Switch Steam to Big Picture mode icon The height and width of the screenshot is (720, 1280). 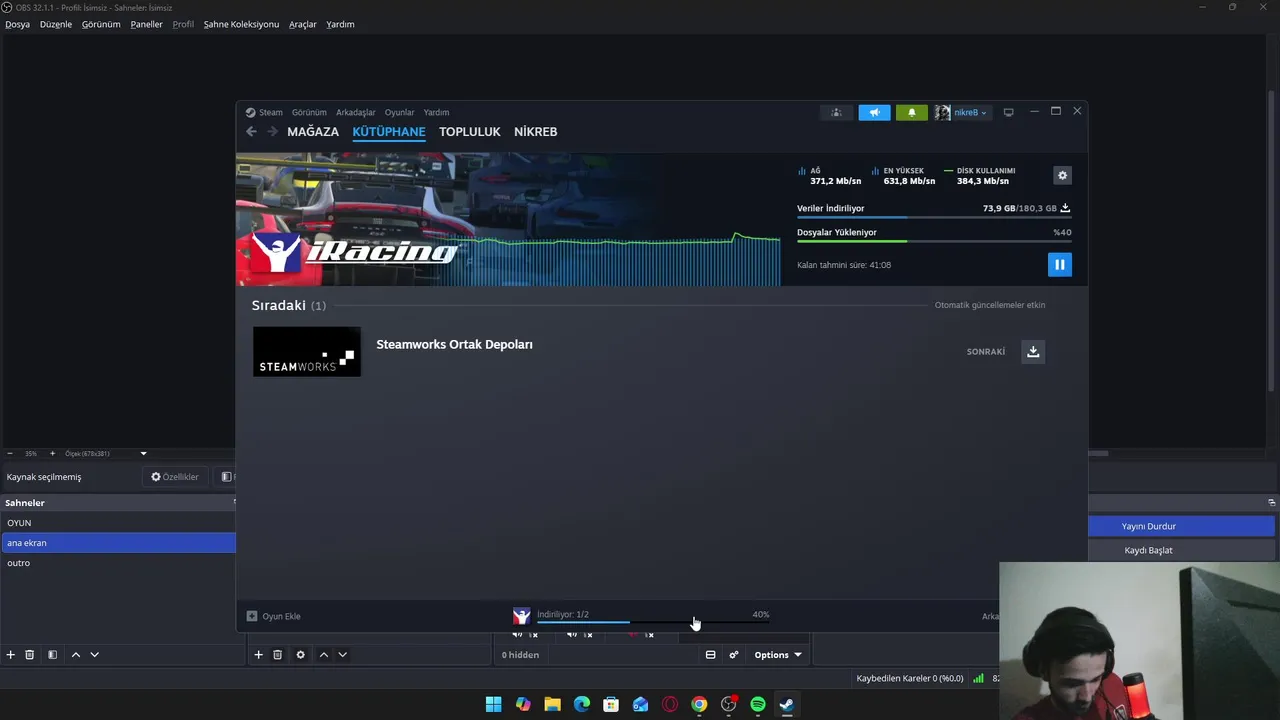(x=1008, y=112)
